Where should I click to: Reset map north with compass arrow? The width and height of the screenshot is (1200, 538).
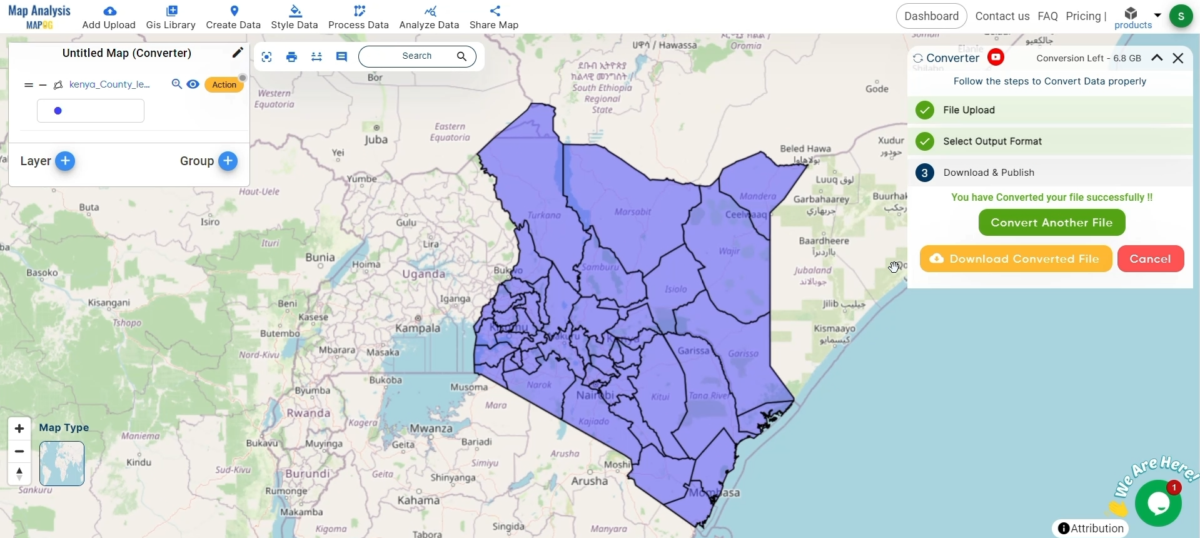[19, 473]
